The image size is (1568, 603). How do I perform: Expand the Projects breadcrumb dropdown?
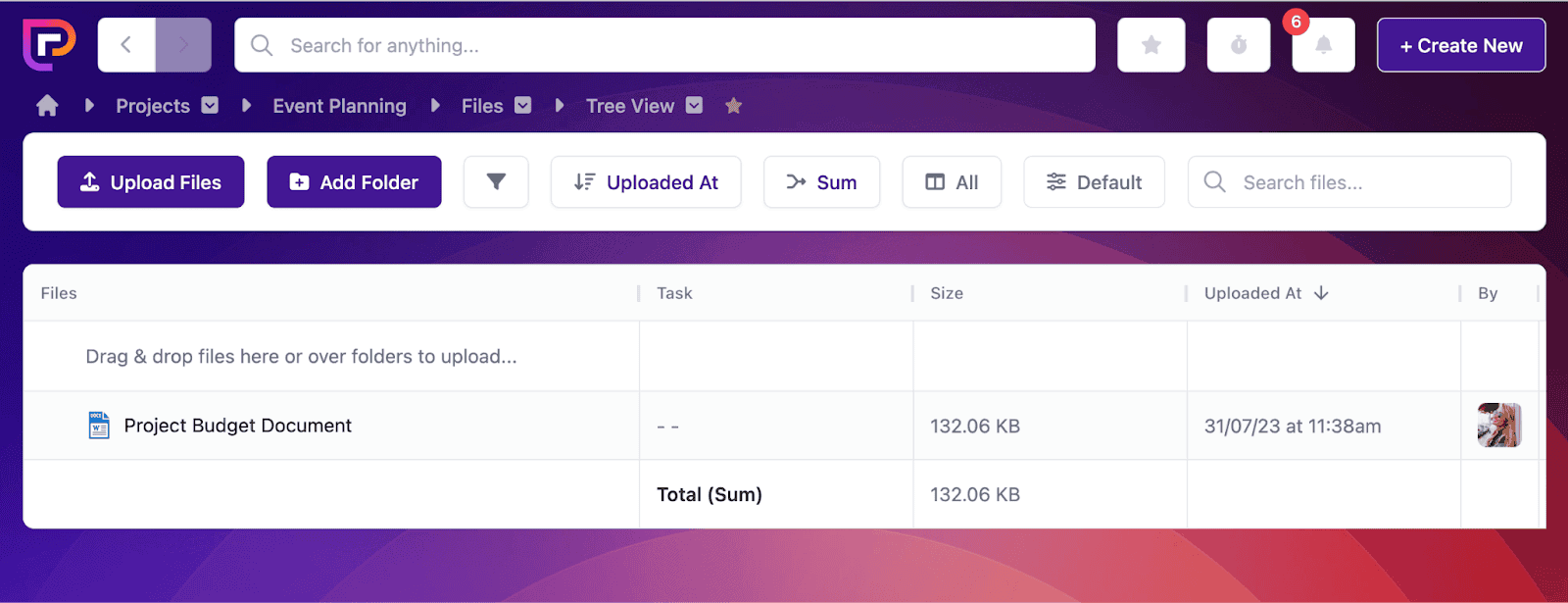click(210, 106)
